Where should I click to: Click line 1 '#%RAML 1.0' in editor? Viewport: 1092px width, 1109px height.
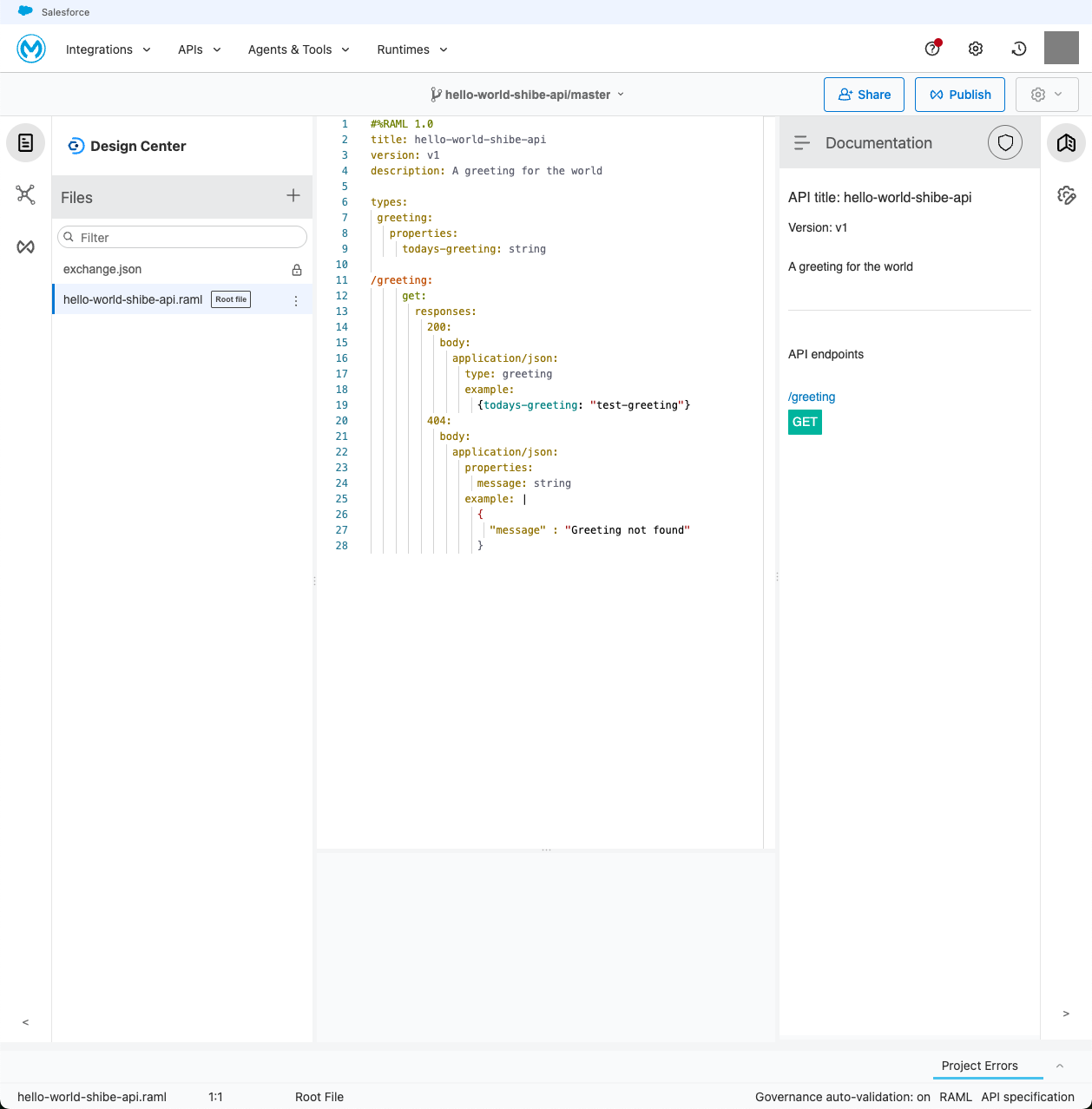pos(402,124)
